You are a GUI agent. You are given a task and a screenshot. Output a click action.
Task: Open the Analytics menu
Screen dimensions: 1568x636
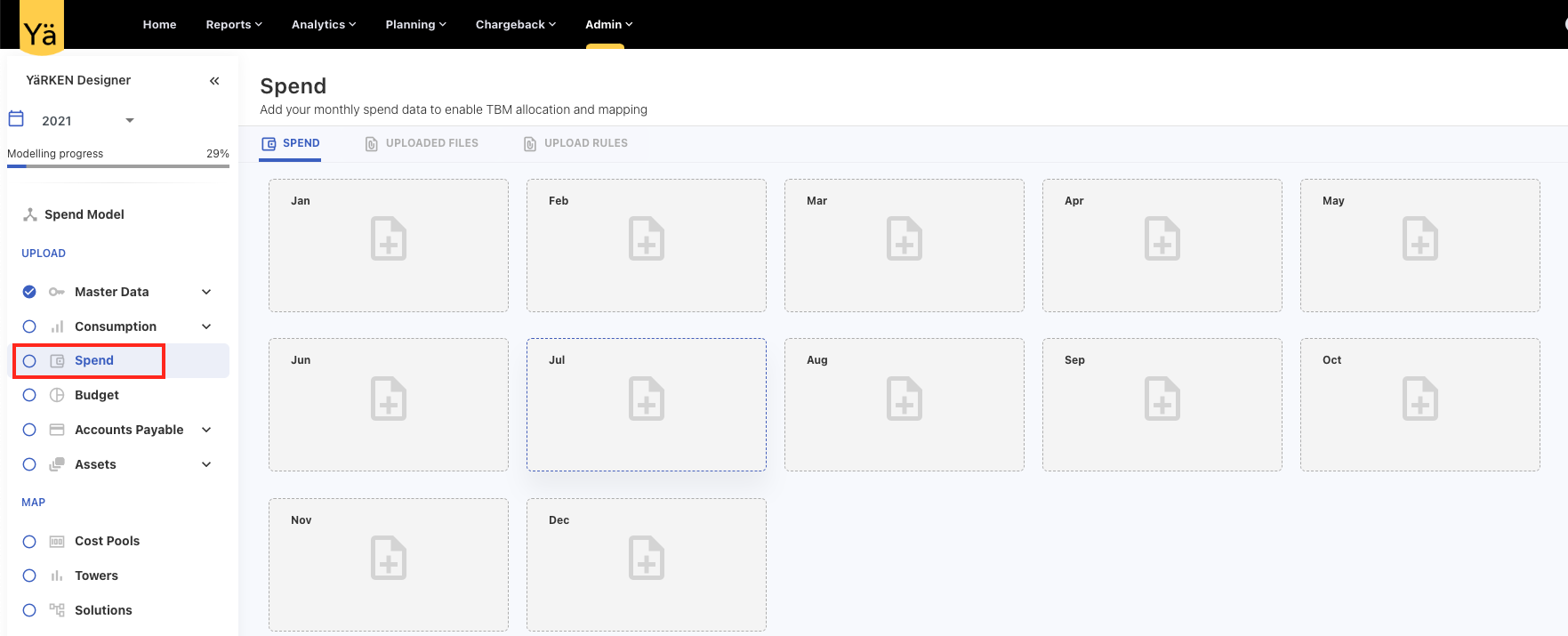[323, 24]
